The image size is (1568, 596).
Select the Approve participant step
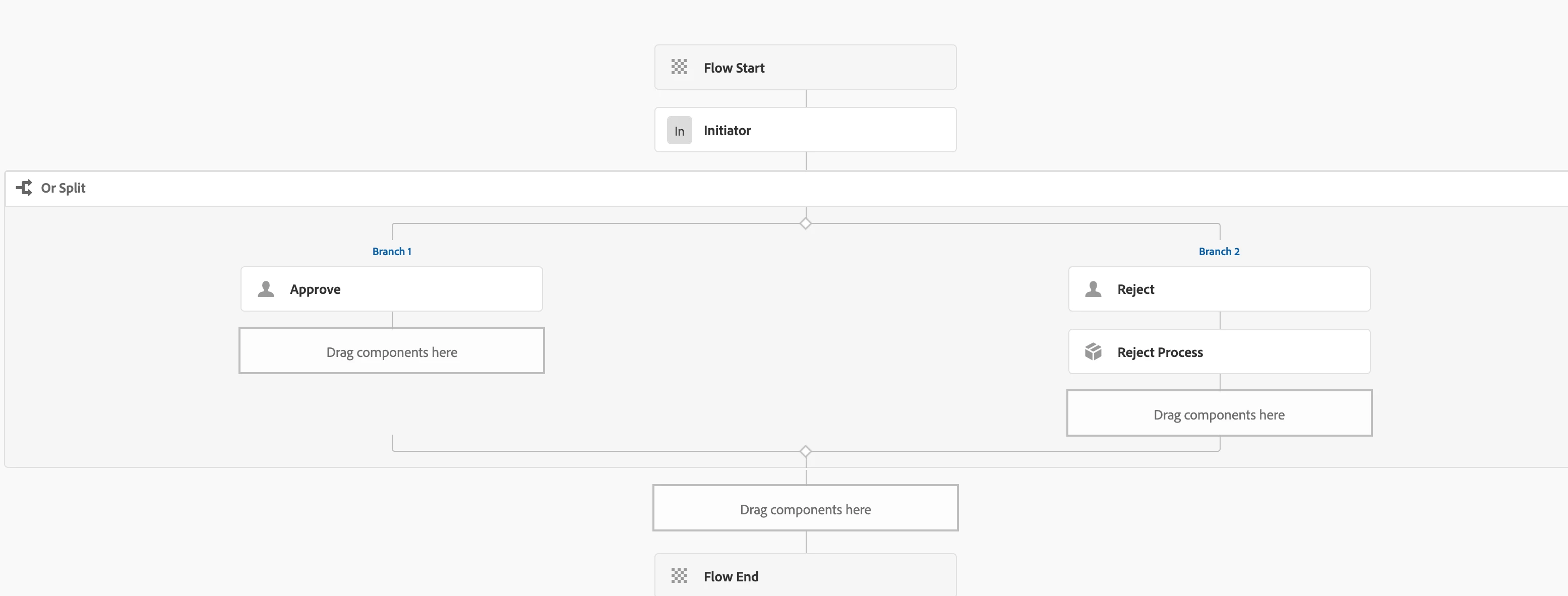[414, 289]
